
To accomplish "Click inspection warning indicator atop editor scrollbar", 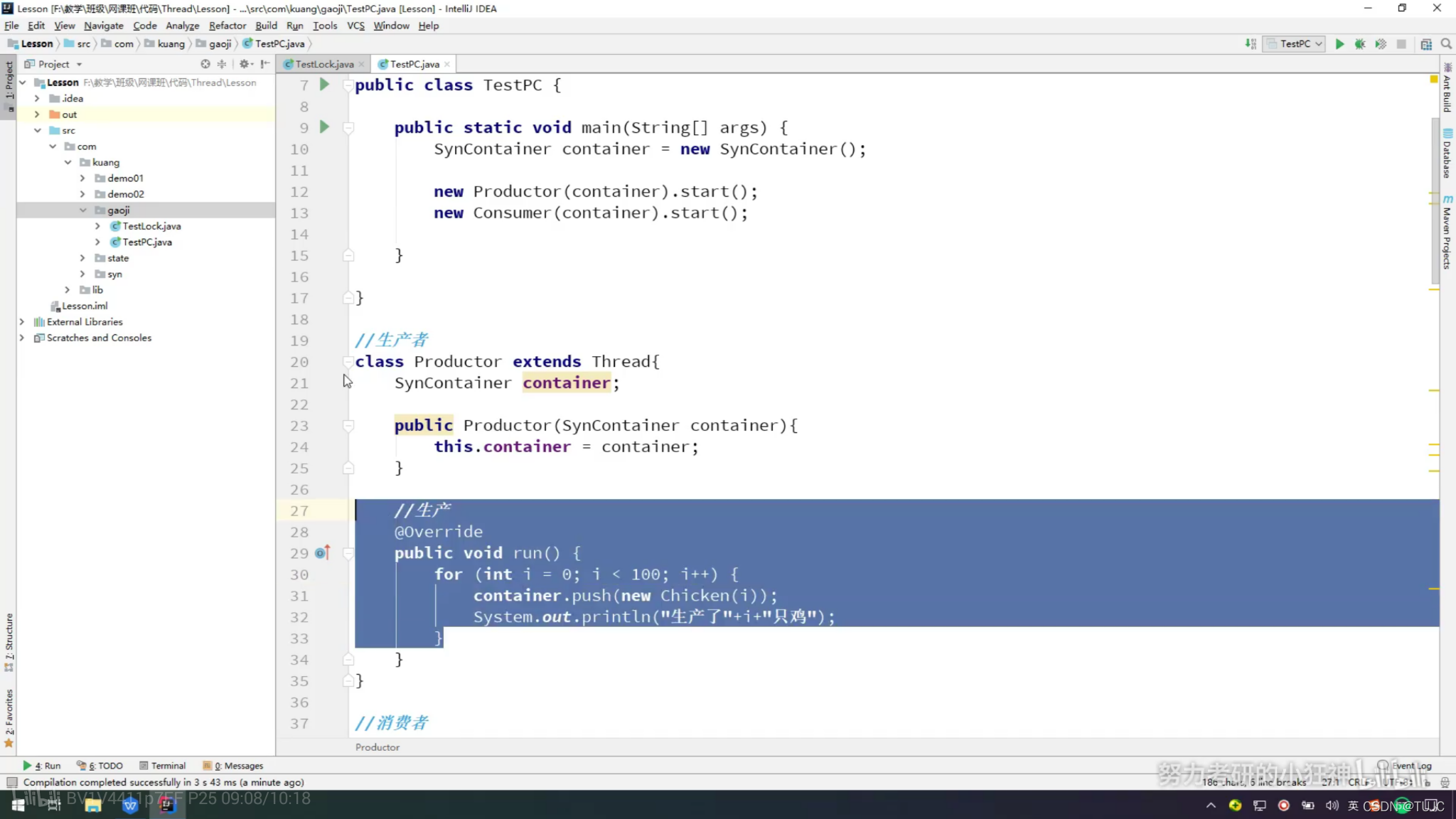I will 1434,79.
